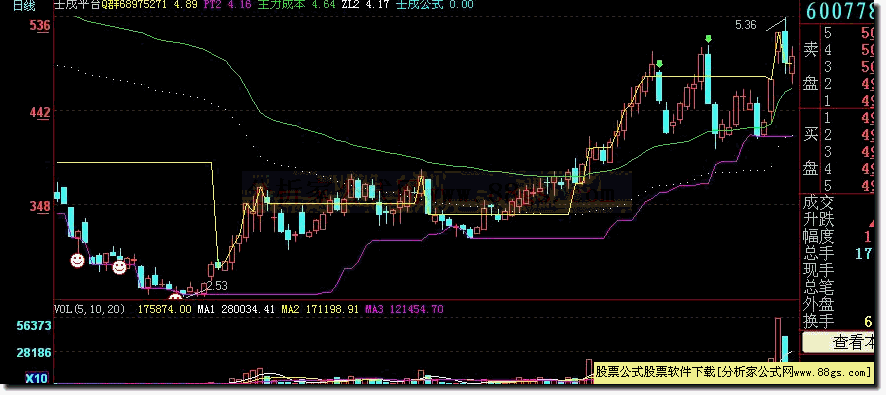Click the Q群68975271 4.89 indicator text
The width and height of the screenshot is (886, 395).
[x=149, y=5]
